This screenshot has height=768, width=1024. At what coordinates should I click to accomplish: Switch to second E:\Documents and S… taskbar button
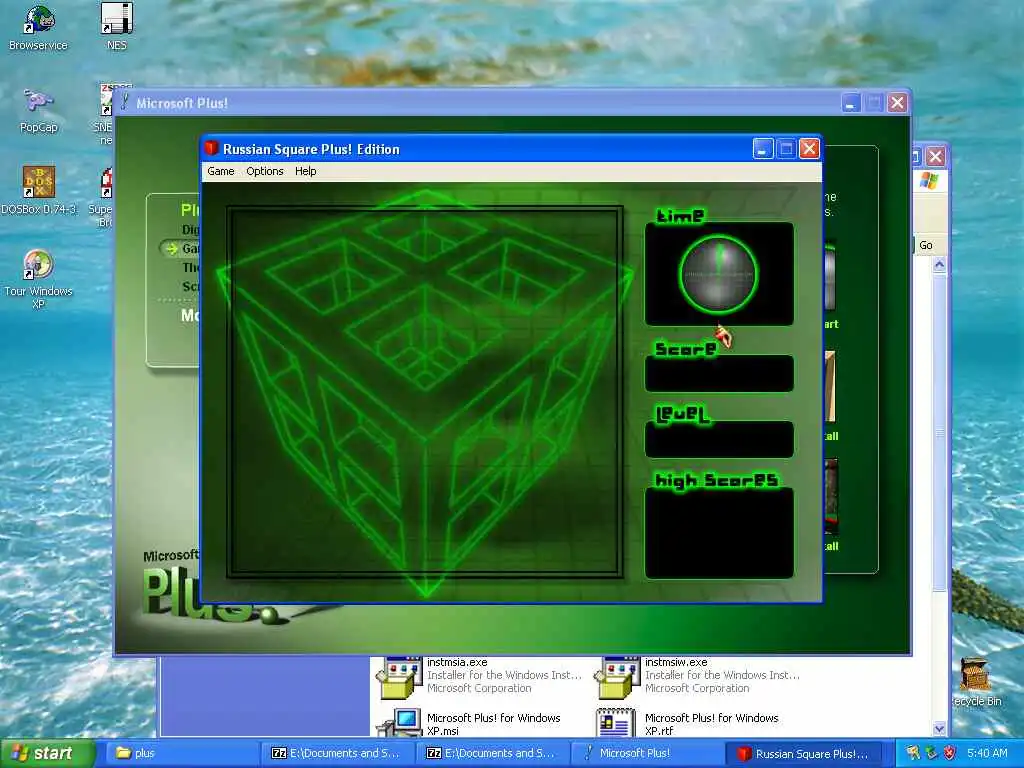(492, 753)
